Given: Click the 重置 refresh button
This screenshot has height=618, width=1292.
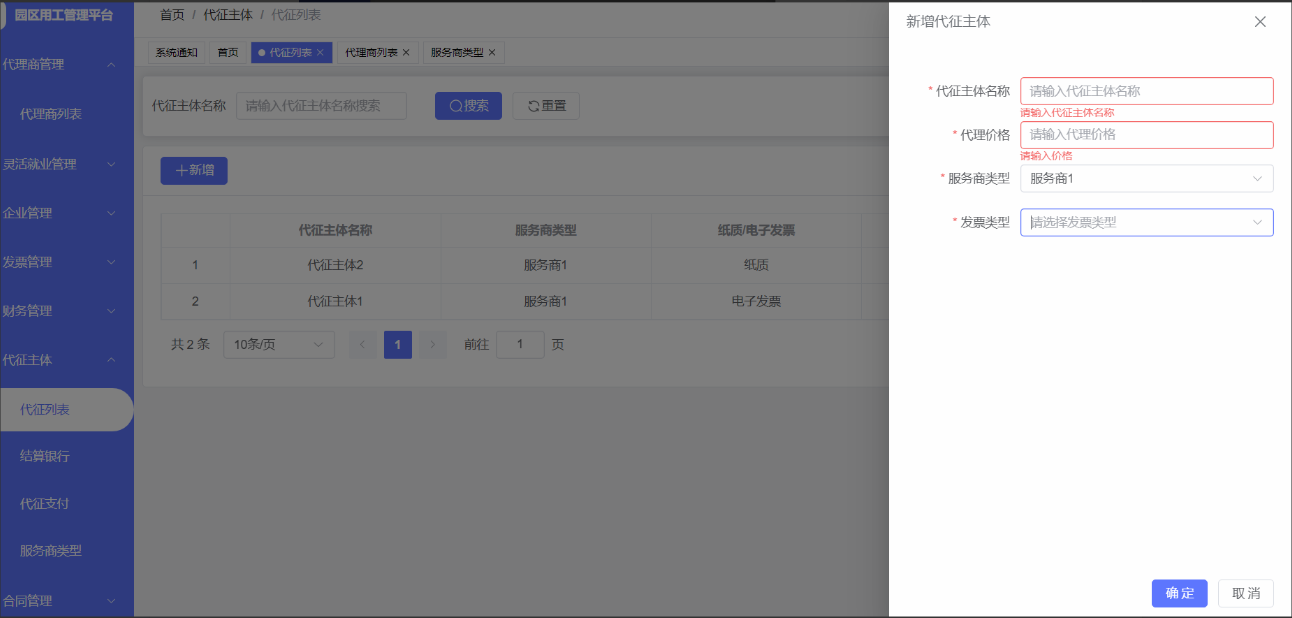Looking at the screenshot, I should (x=546, y=106).
